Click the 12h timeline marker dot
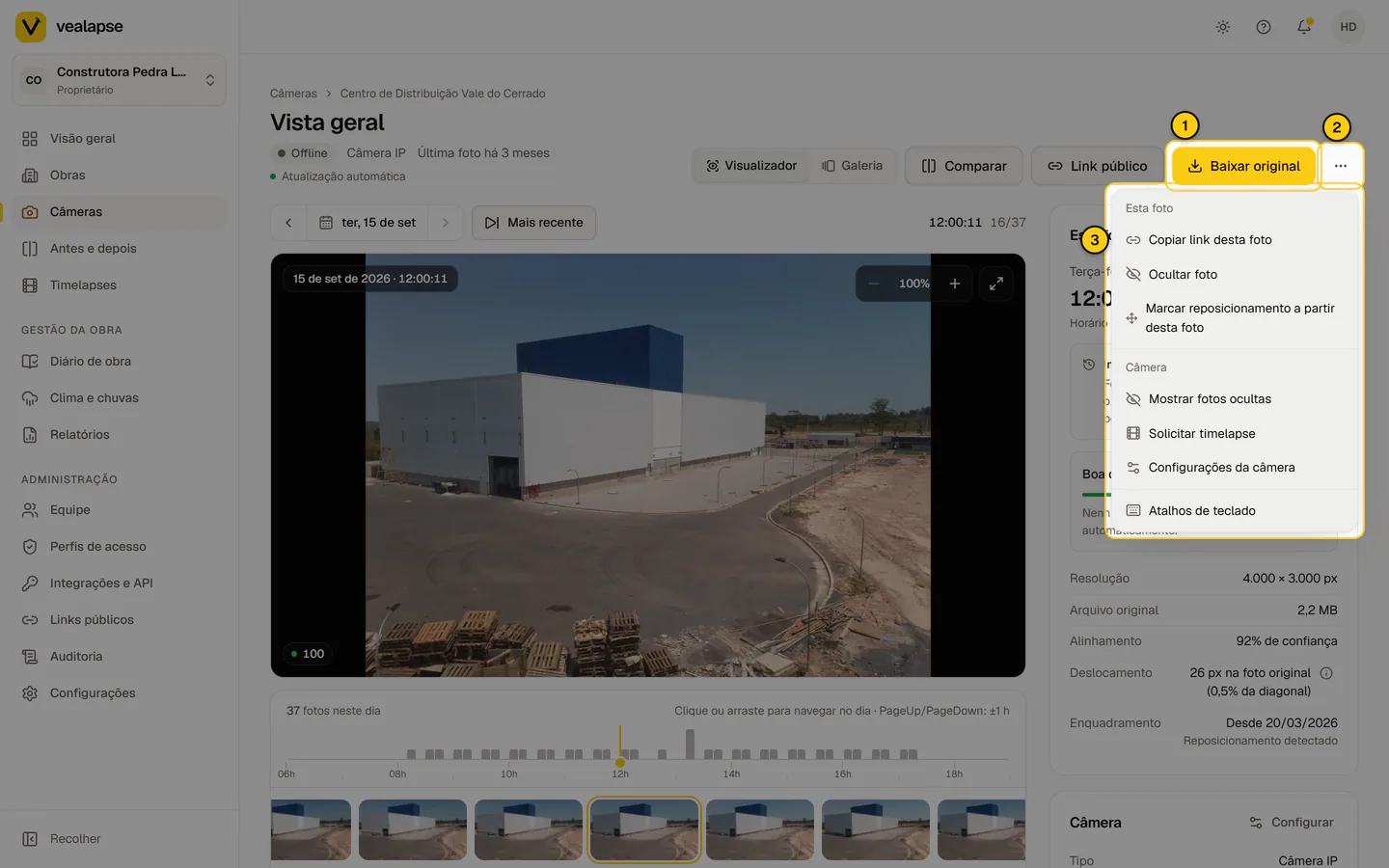Screen dimensions: 1389x868 pos(620,763)
